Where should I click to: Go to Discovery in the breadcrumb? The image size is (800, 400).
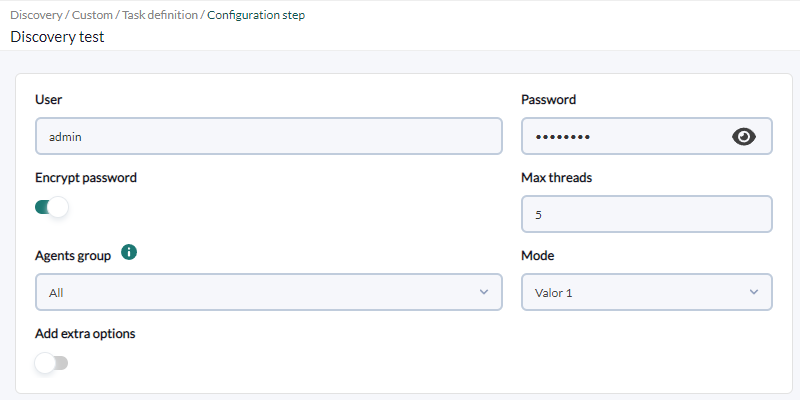click(36, 15)
